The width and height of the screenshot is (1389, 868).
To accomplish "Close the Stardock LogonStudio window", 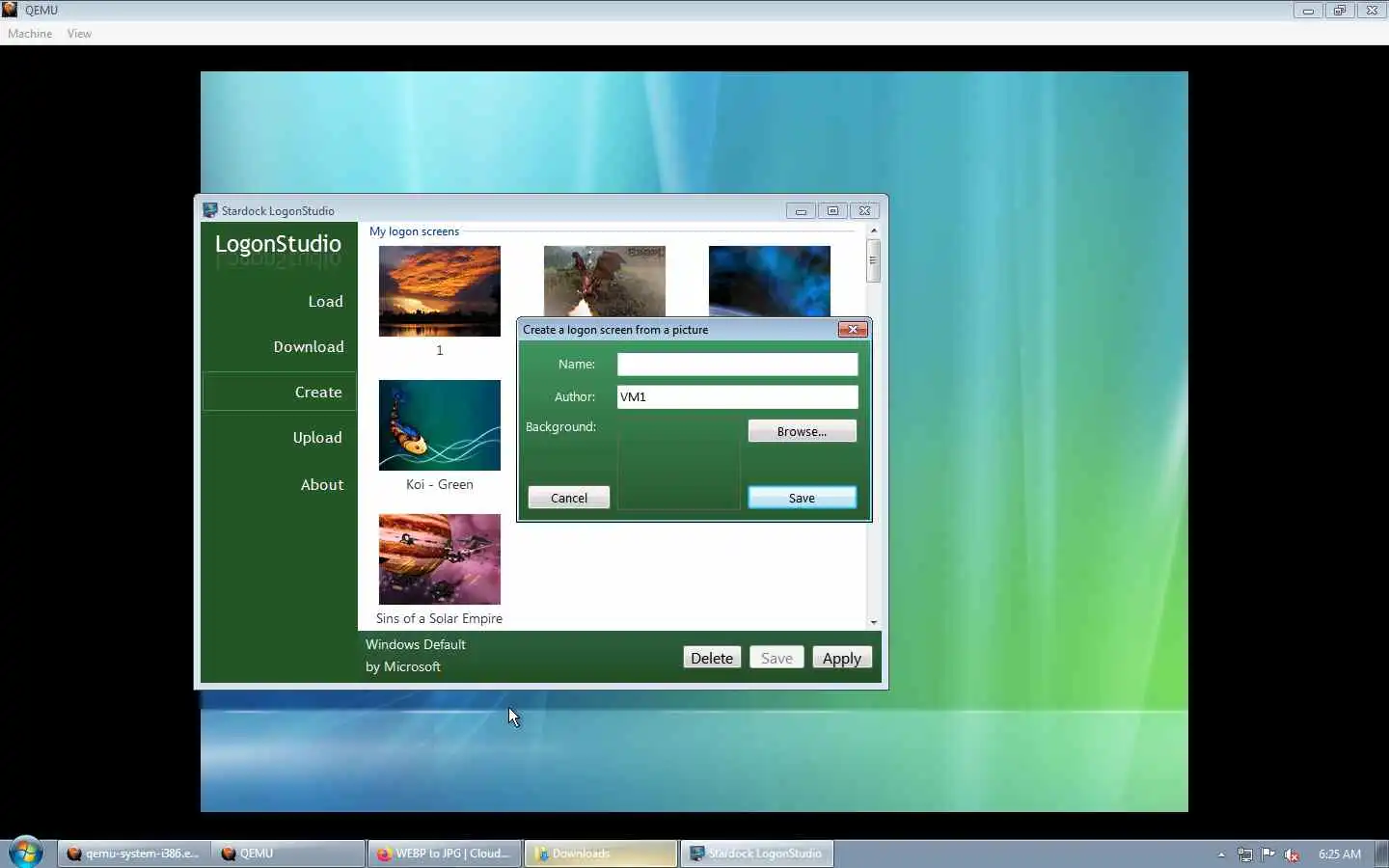I will (865, 210).
